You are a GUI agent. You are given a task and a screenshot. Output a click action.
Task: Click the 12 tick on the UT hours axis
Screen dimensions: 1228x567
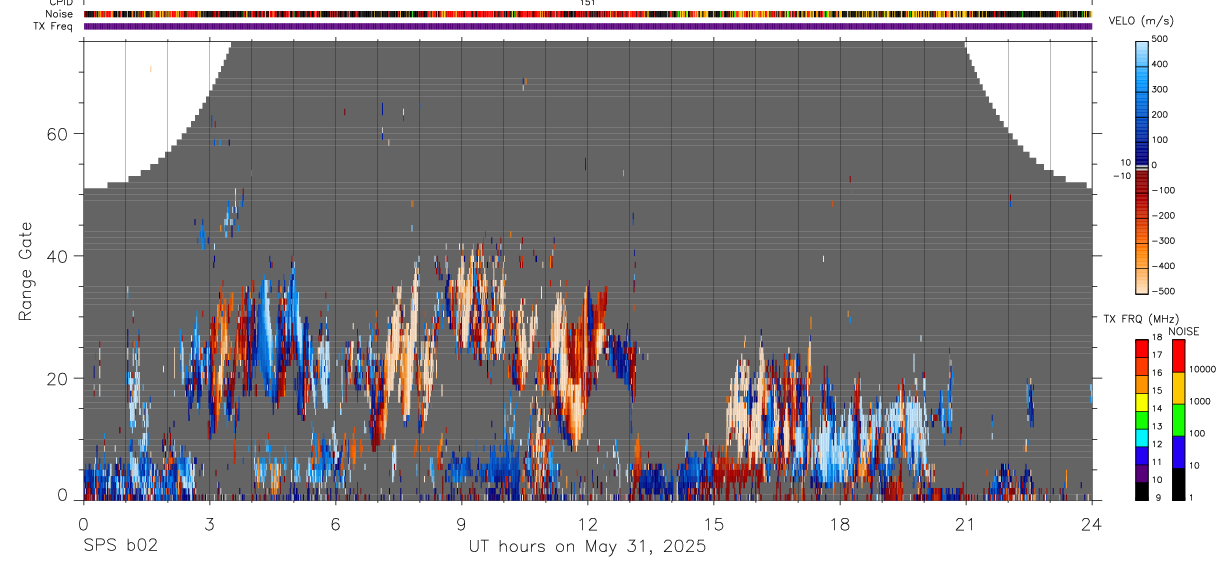coord(588,523)
